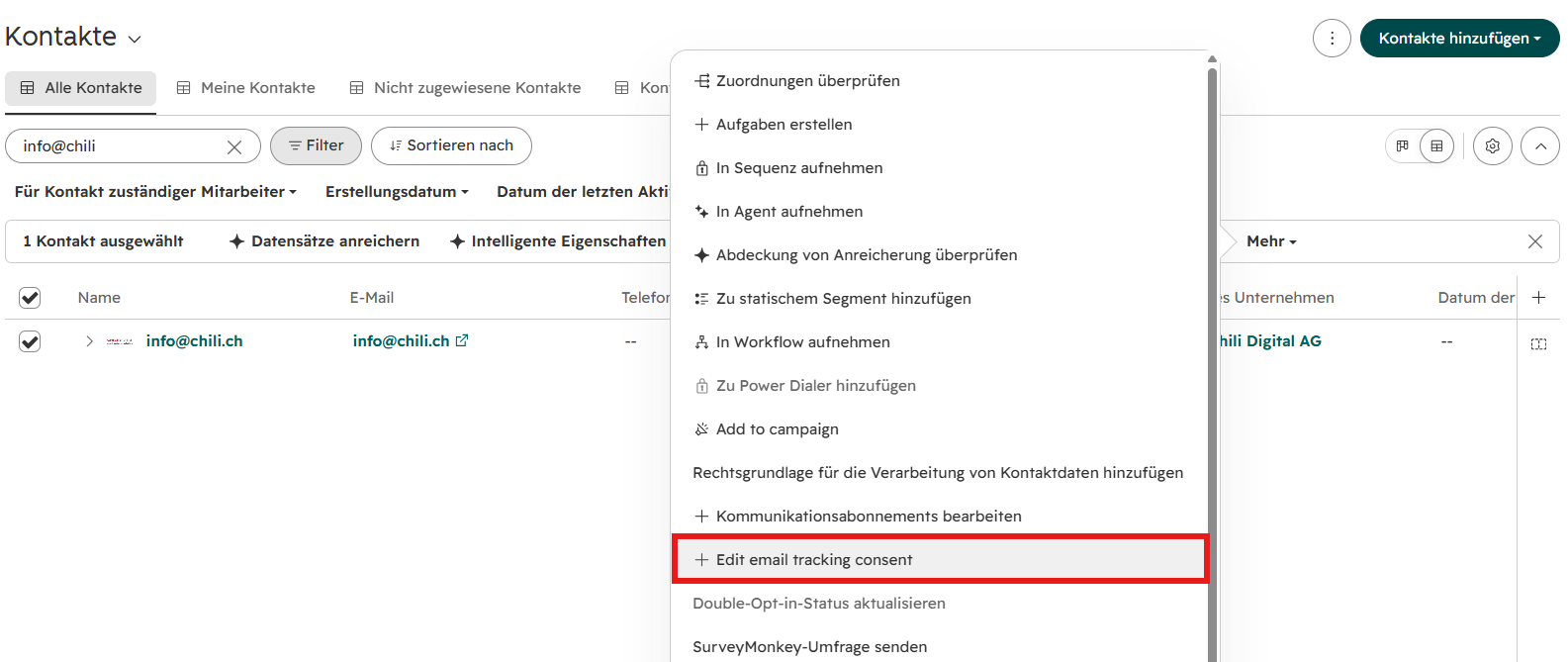This screenshot has width=1568, height=662.
Task: Choose In Agent aufnehmen
Action: pyautogui.click(x=940, y=212)
